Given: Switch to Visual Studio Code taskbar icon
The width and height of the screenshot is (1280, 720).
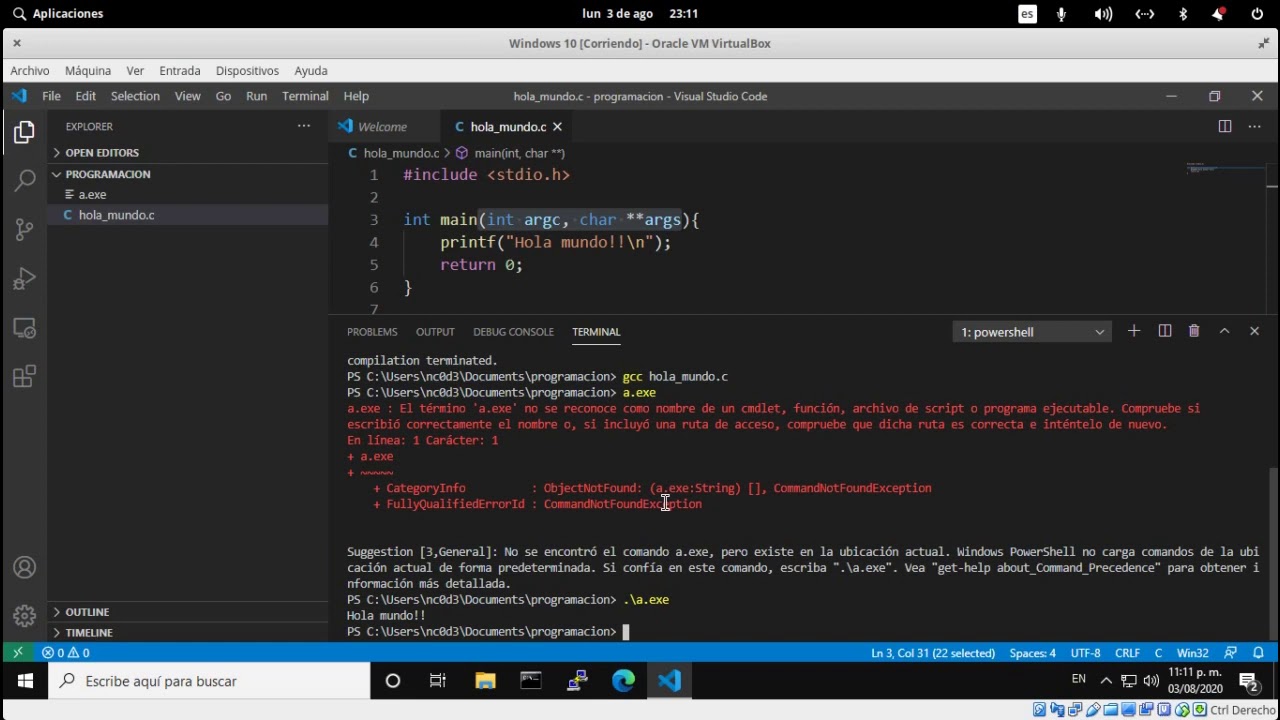Looking at the screenshot, I should click(669, 681).
